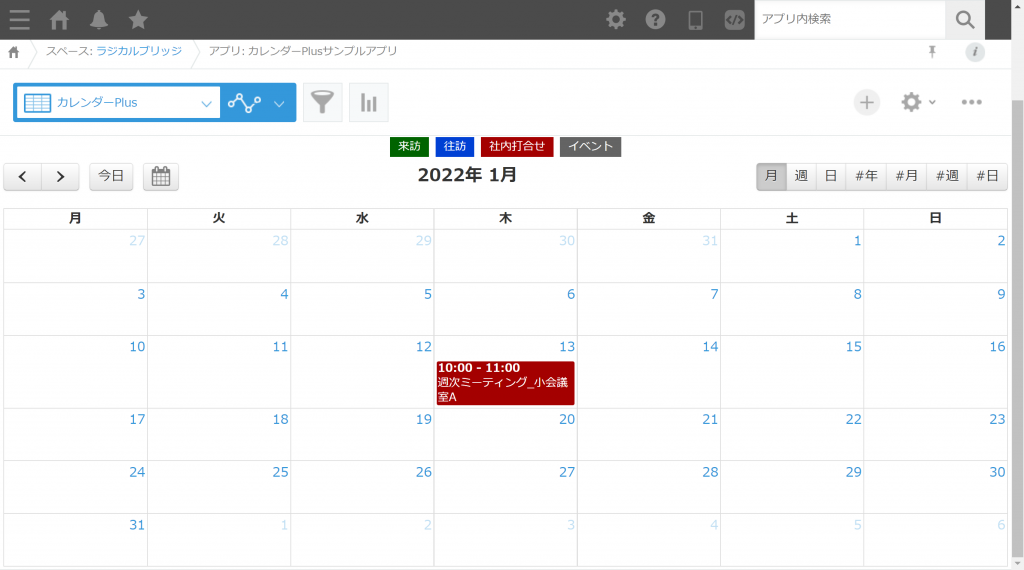1024x570 pixels.
Task: Switch to 週 week view
Action: coord(801,176)
